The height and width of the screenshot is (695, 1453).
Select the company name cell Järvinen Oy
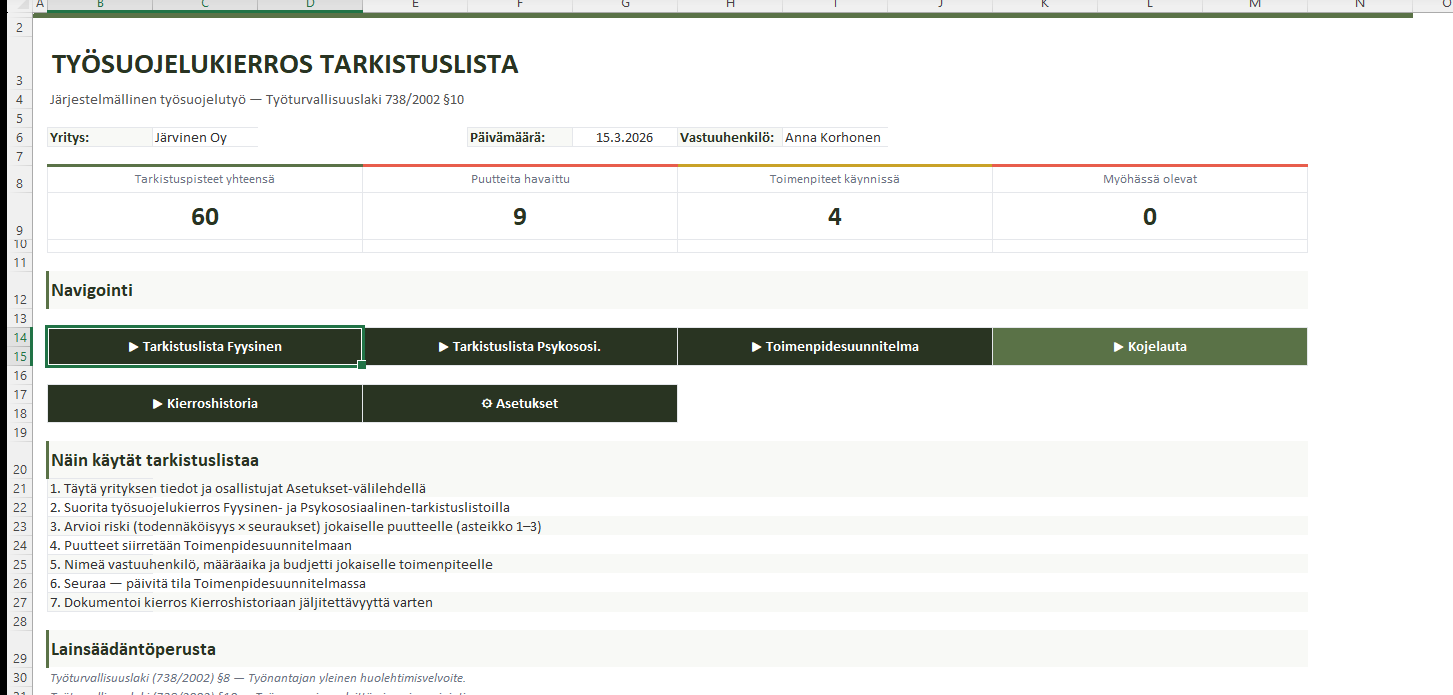click(205, 138)
